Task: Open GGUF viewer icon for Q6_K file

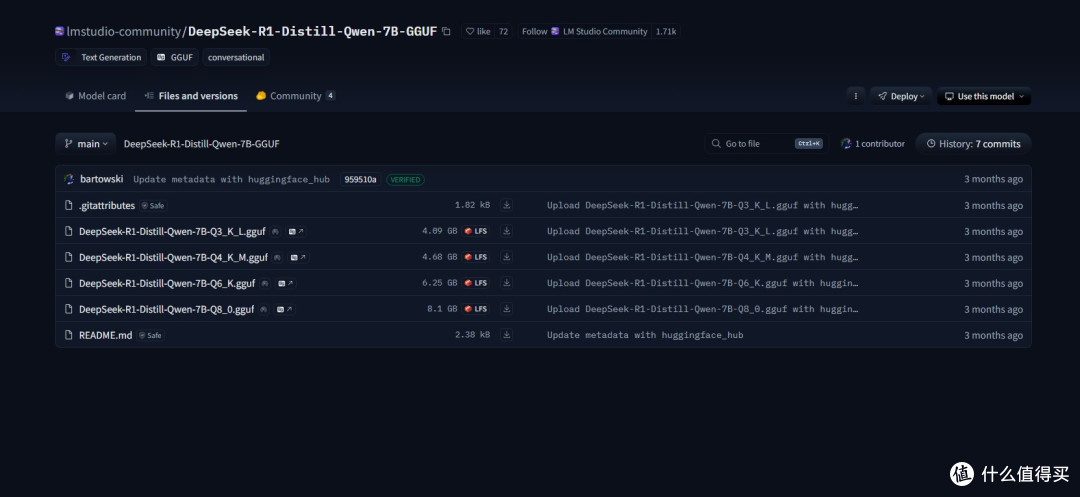Action: 286,284
